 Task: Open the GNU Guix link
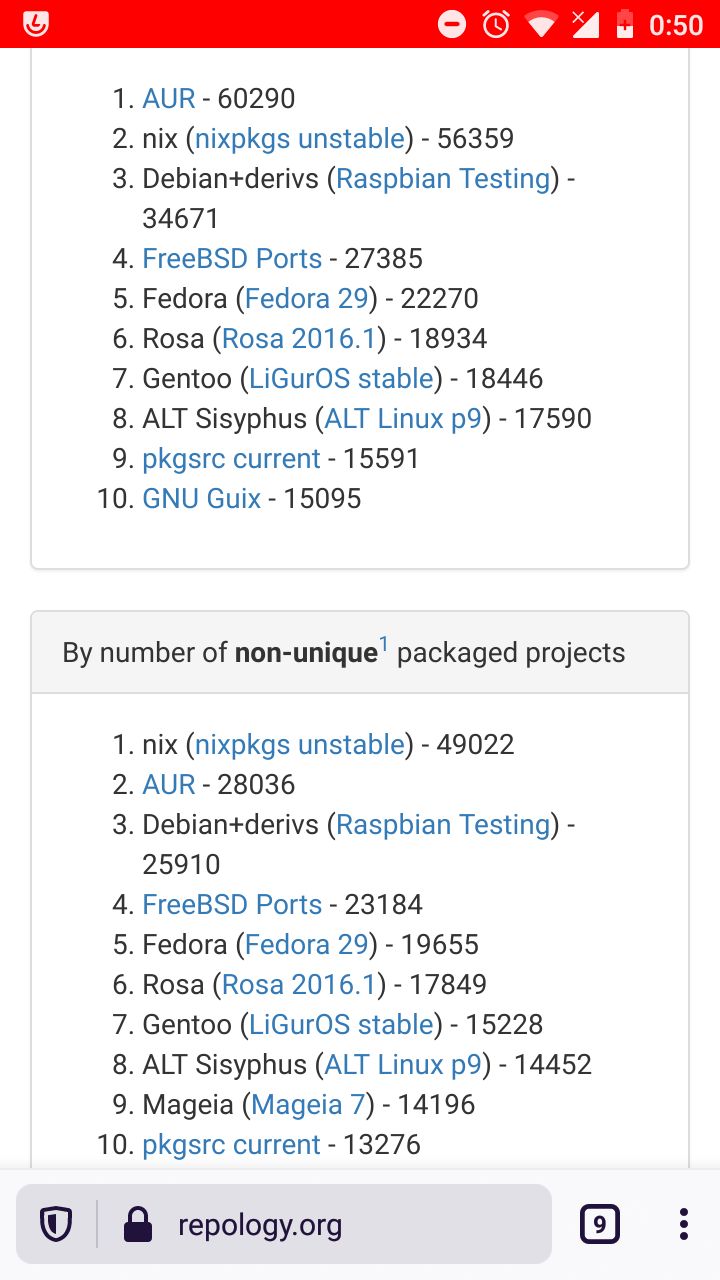202,498
